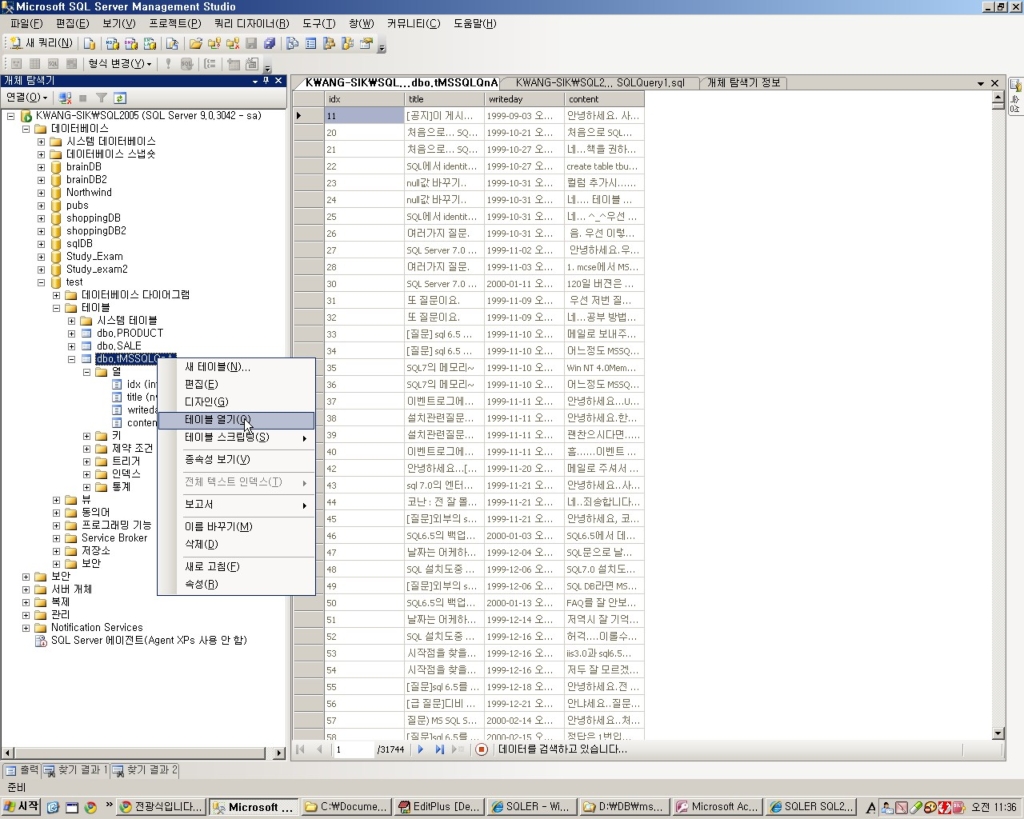This screenshot has width=1024, height=819.
Task: Select the Study_Exam database
Action: 94,257
